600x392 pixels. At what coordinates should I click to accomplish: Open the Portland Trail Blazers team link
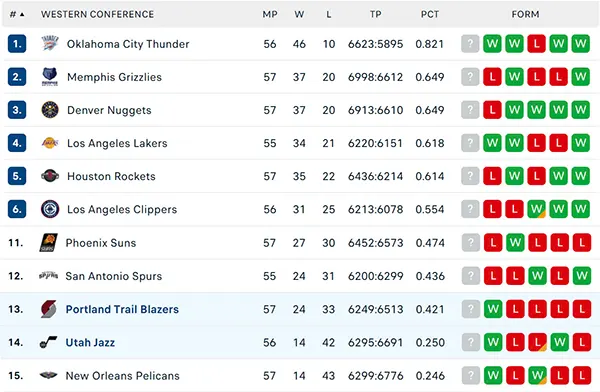pos(122,309)
